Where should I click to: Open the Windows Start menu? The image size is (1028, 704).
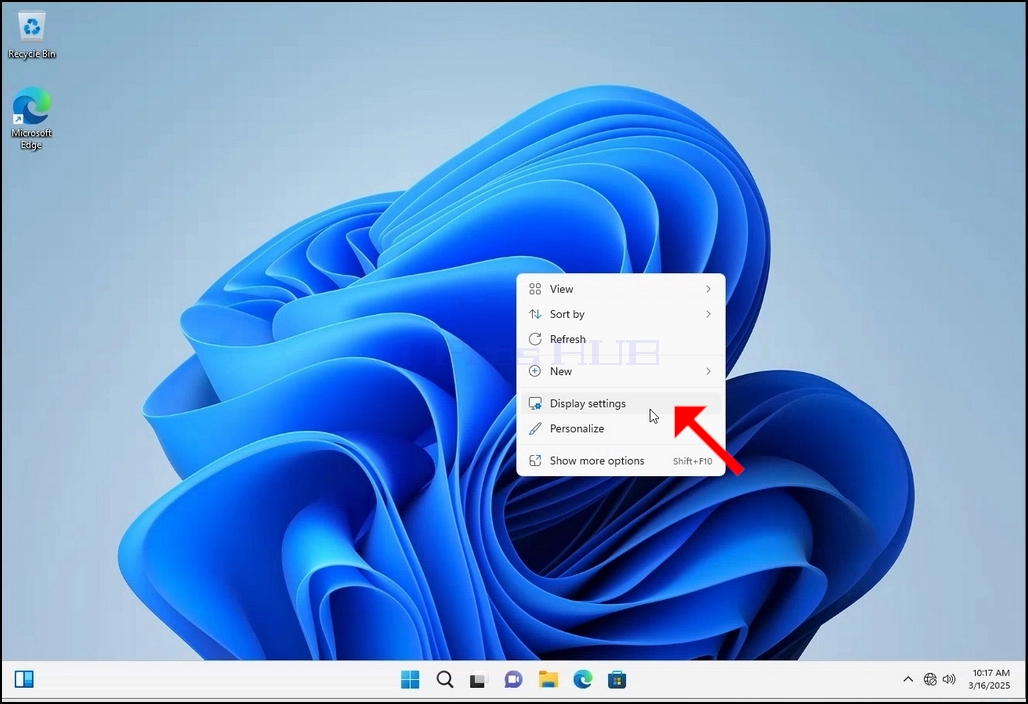(410, 680)
